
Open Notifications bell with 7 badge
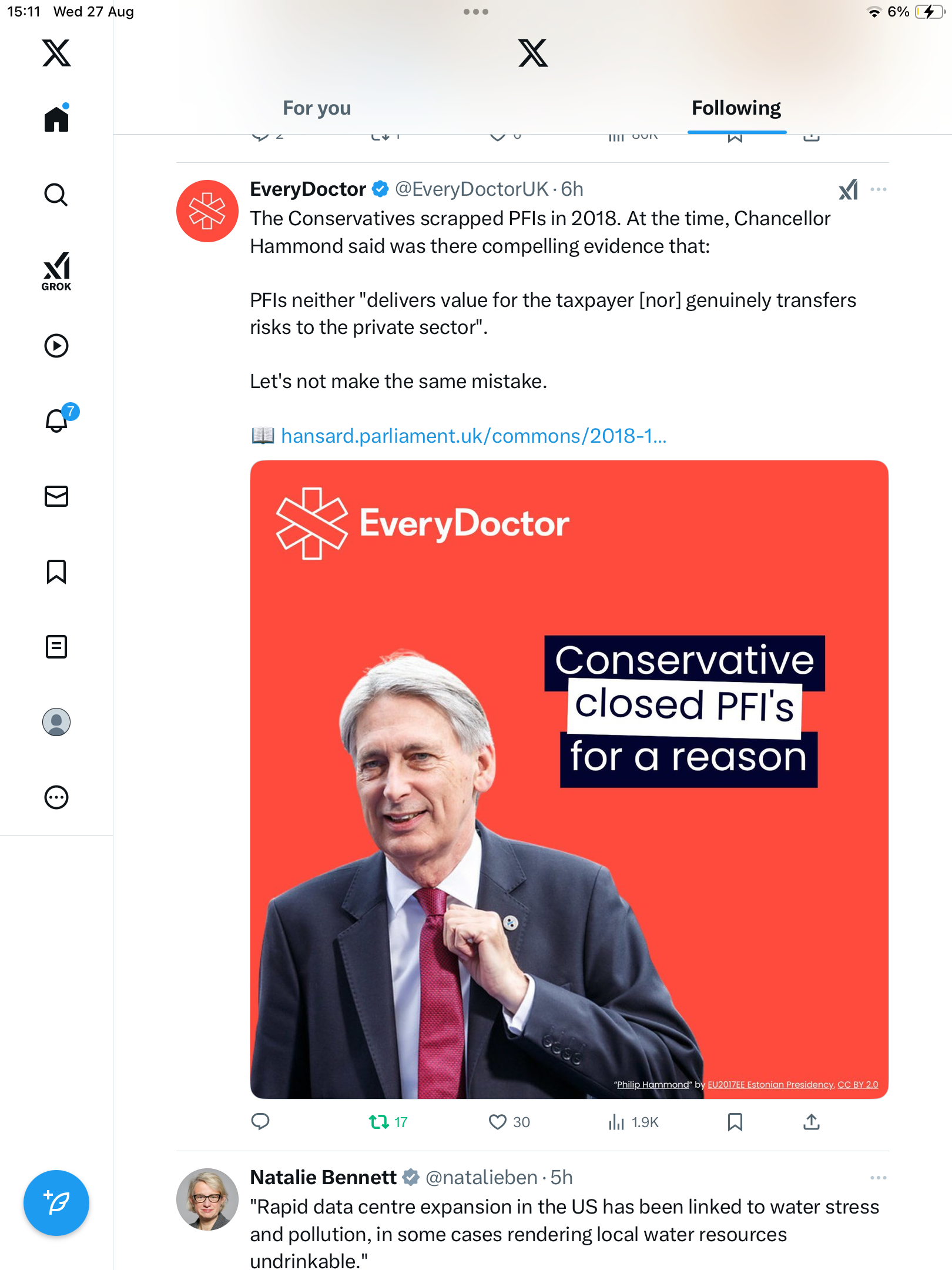(x=58, y=420)
